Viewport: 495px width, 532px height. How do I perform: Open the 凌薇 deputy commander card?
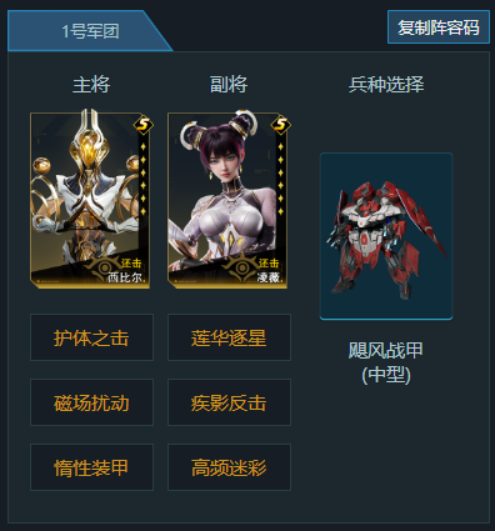[x=228, y=200]
